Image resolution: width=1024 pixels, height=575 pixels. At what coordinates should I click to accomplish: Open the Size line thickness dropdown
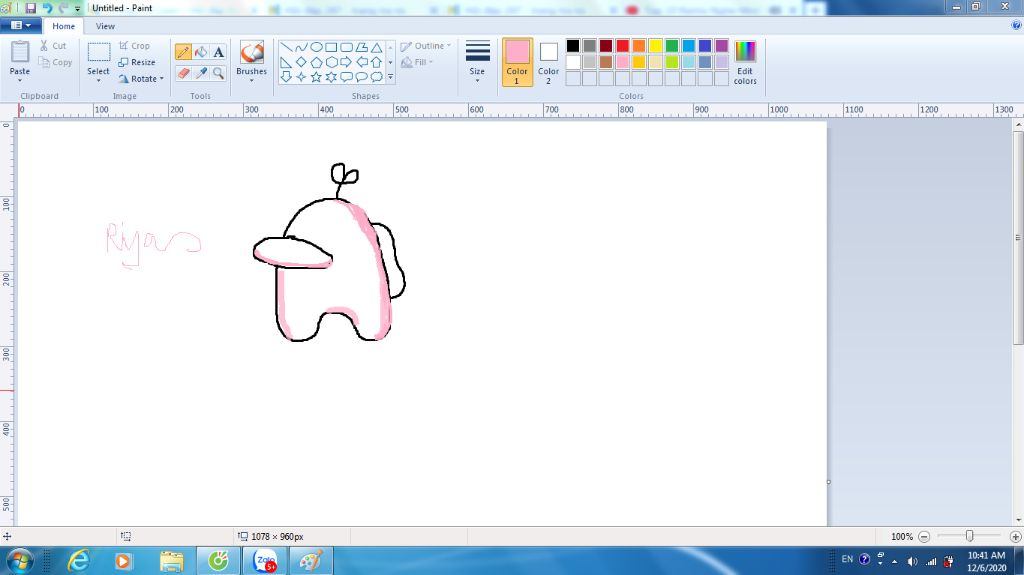click(x=477, y=62)
